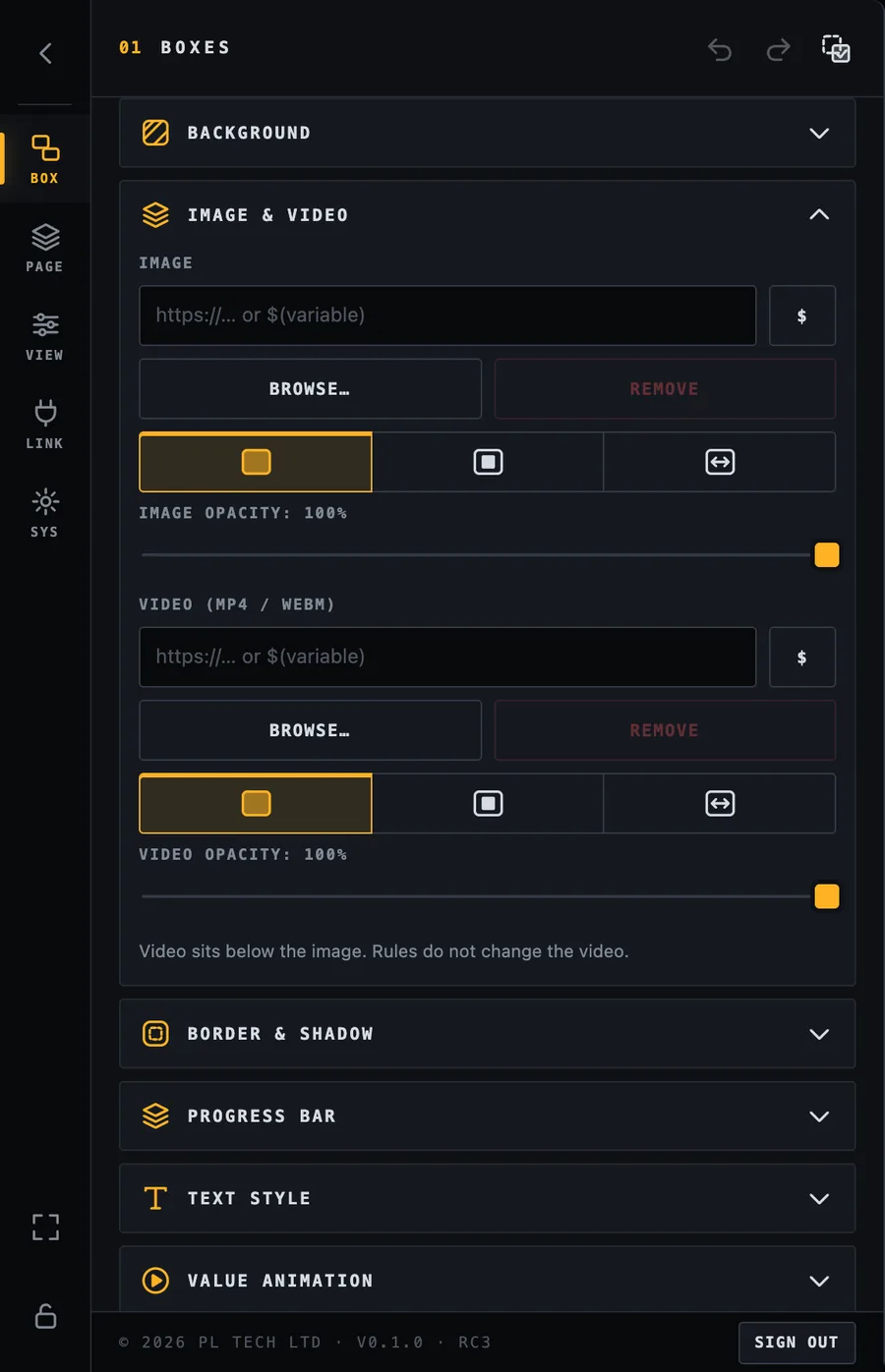Select contain mode for the video

[488, 803]
